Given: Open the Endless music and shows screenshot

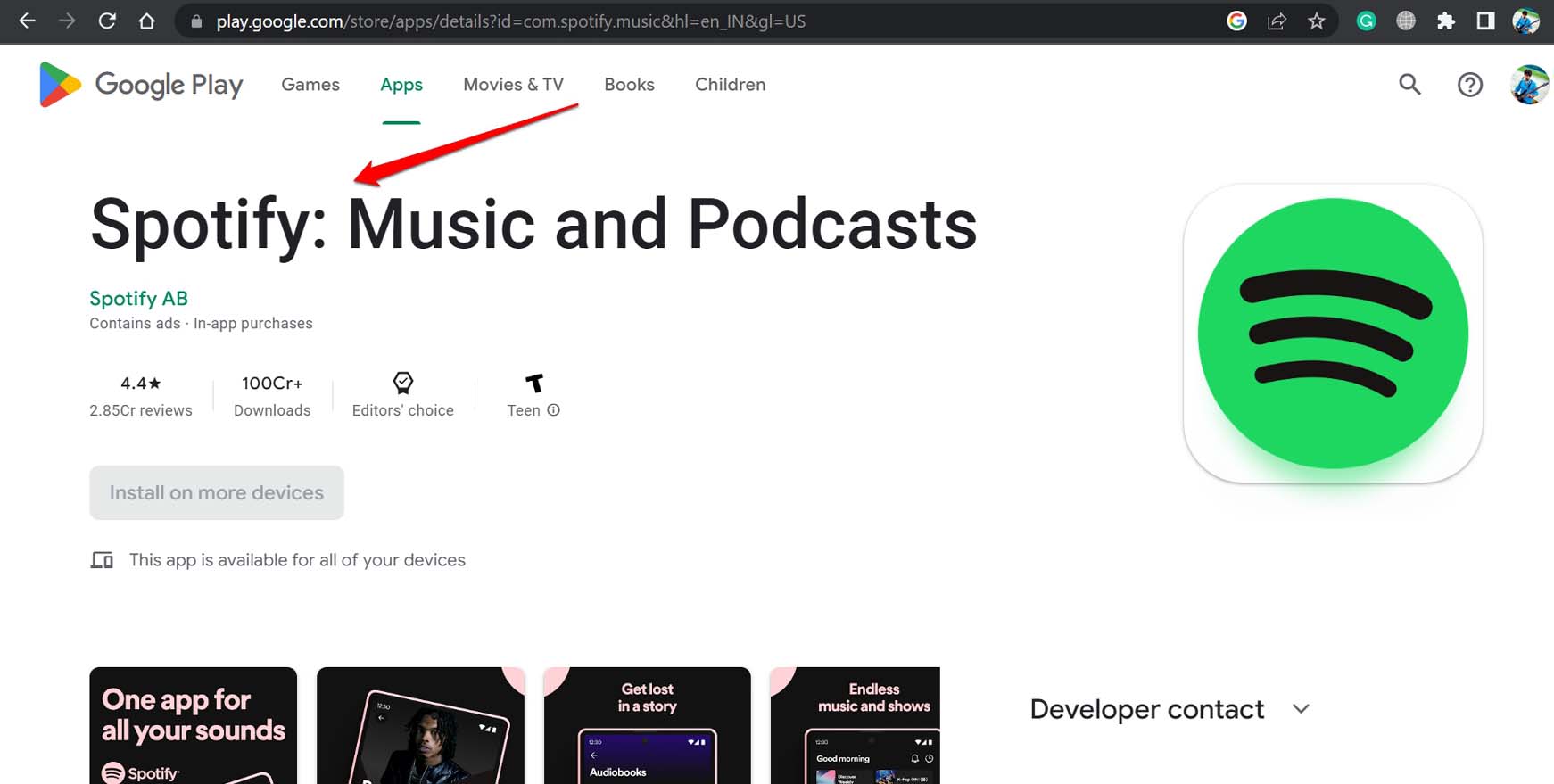Looking at the screenshot, I should click(x=856, y=726).
